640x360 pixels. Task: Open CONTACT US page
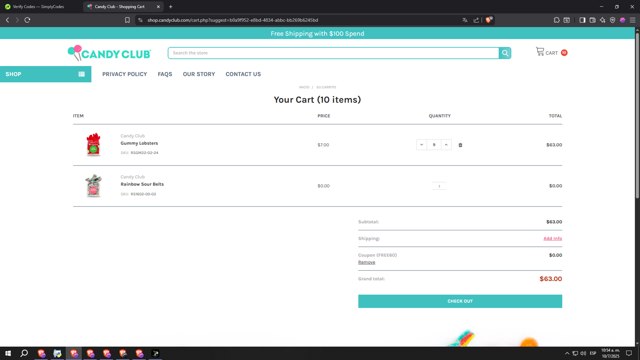243,74
